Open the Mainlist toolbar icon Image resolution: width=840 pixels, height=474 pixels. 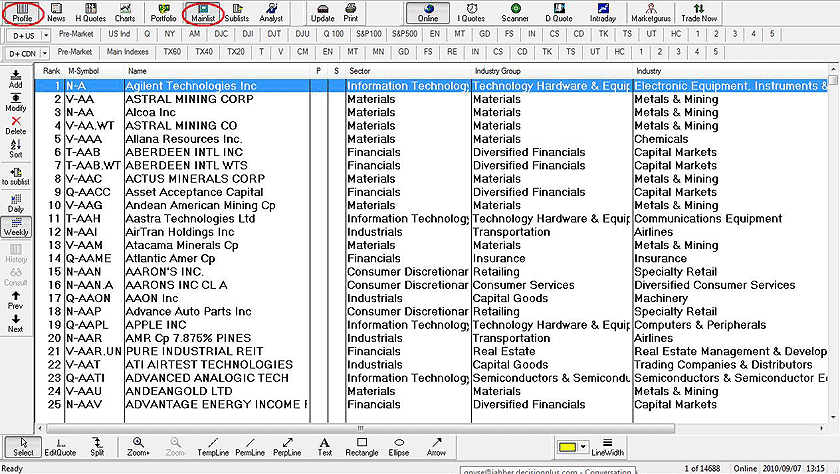tap(203, 12)
